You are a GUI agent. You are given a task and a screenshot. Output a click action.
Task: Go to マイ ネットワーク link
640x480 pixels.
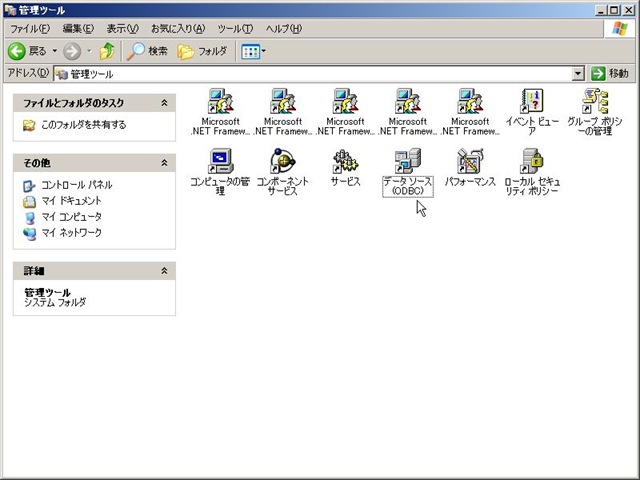[71, 233]
